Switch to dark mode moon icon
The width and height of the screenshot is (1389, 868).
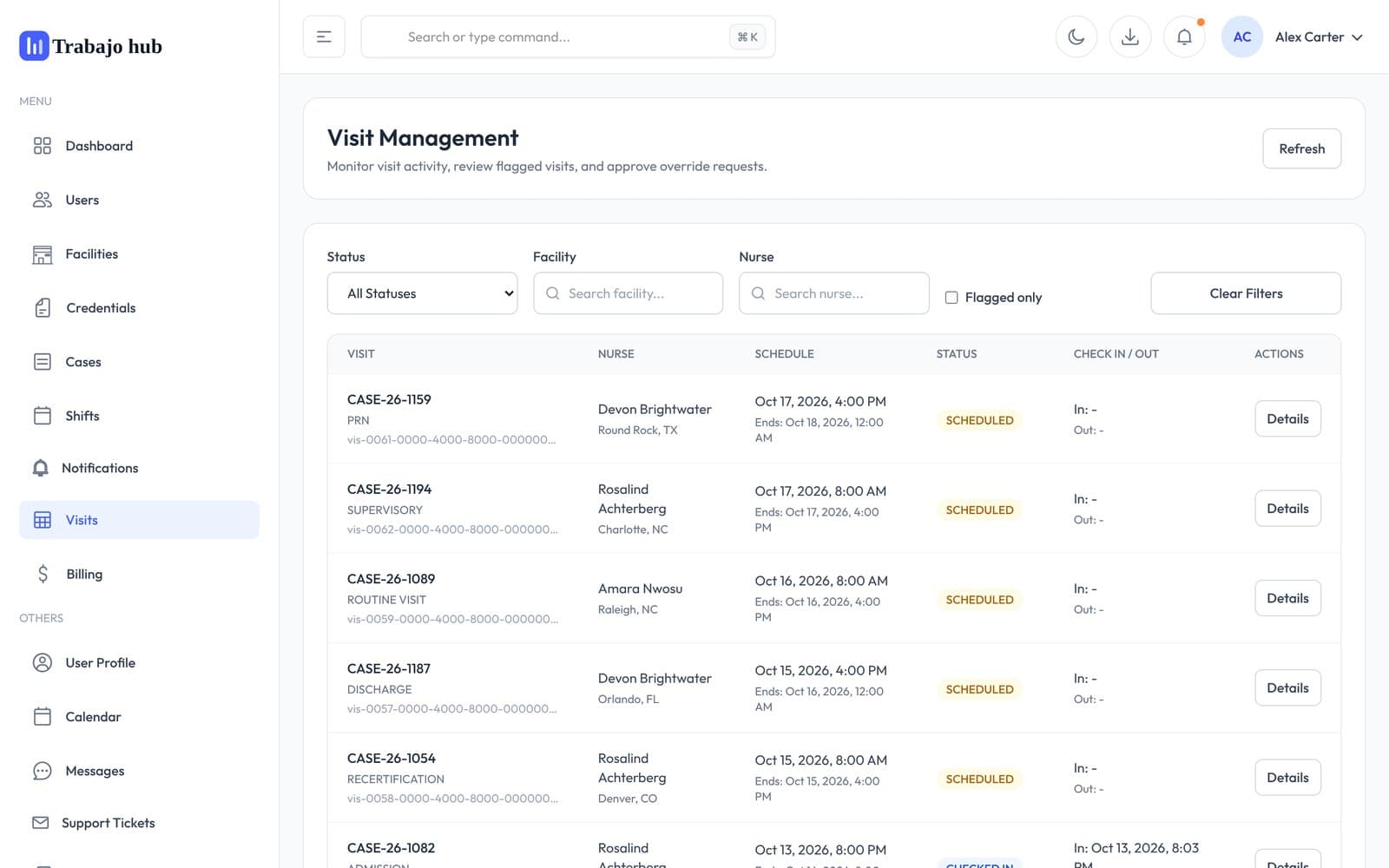[x=1076, y=36]
